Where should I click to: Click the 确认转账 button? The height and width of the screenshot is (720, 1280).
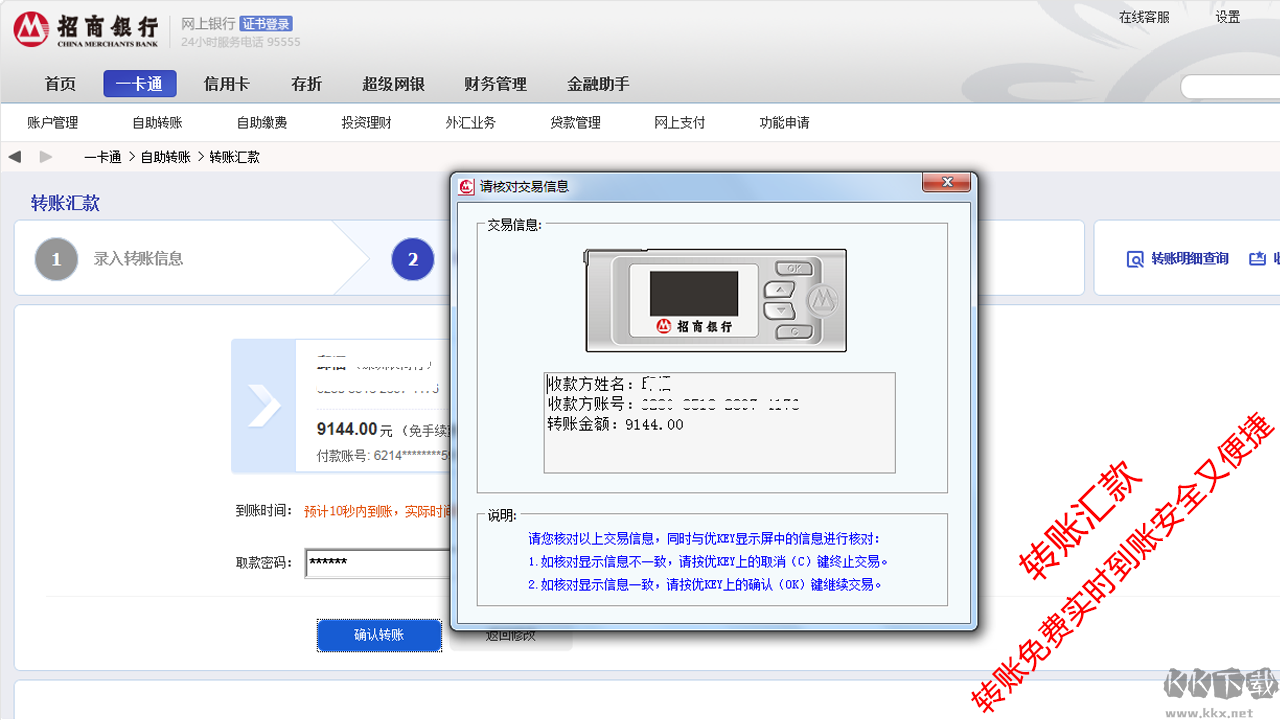coord(379,635)
